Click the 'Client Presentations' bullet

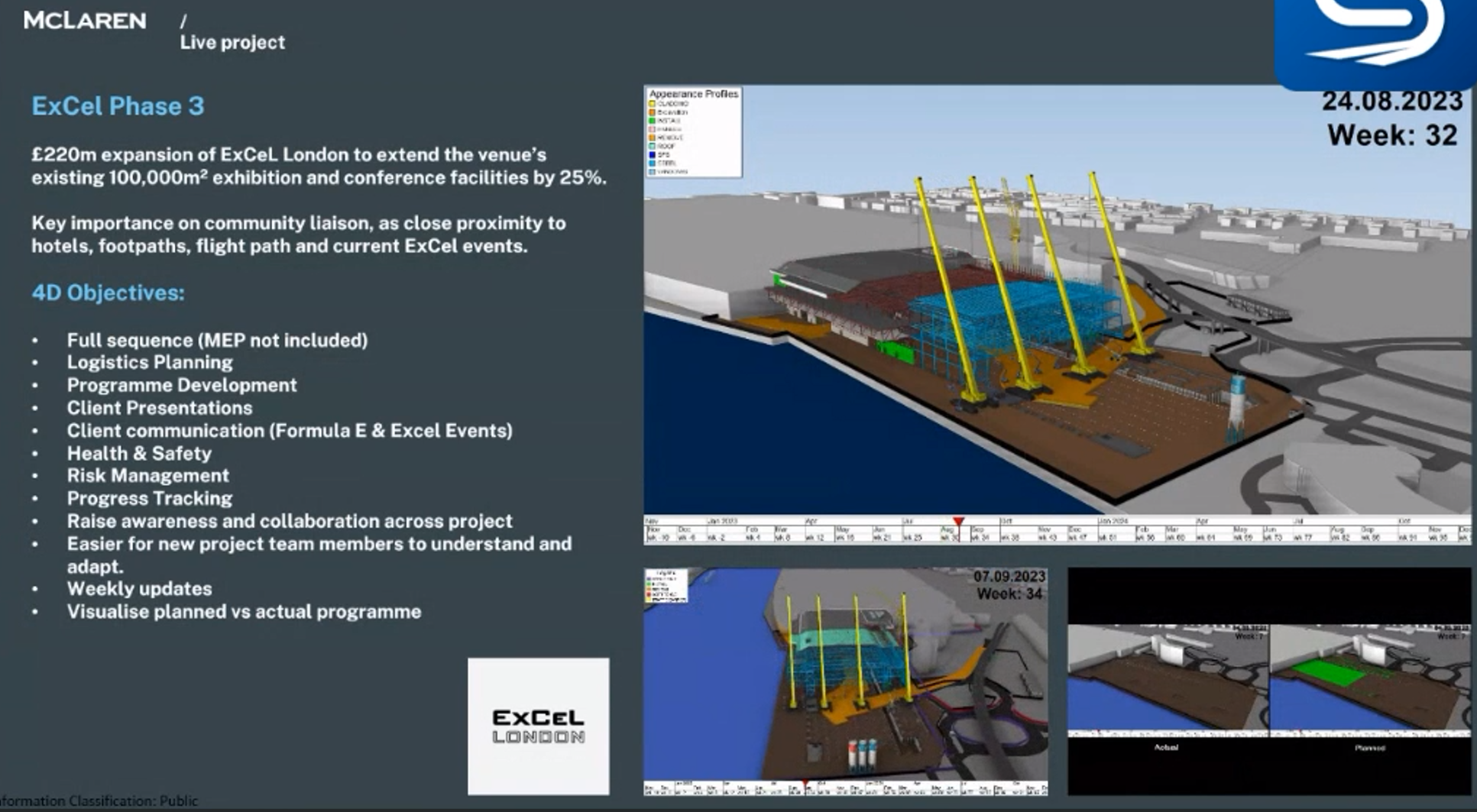pyautogui.click(x=160, y=408)
